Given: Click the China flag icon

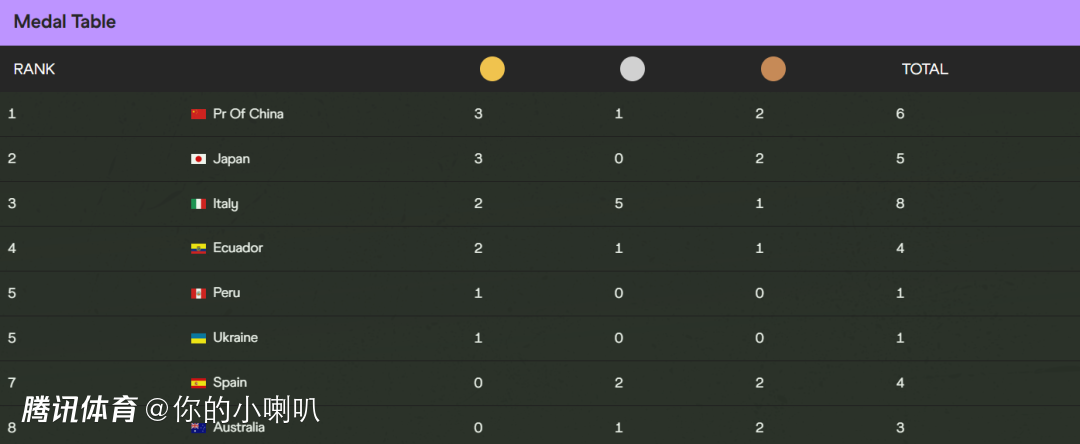Looking at the screenshot, I should pyautogui.click(x=198, y=114).
